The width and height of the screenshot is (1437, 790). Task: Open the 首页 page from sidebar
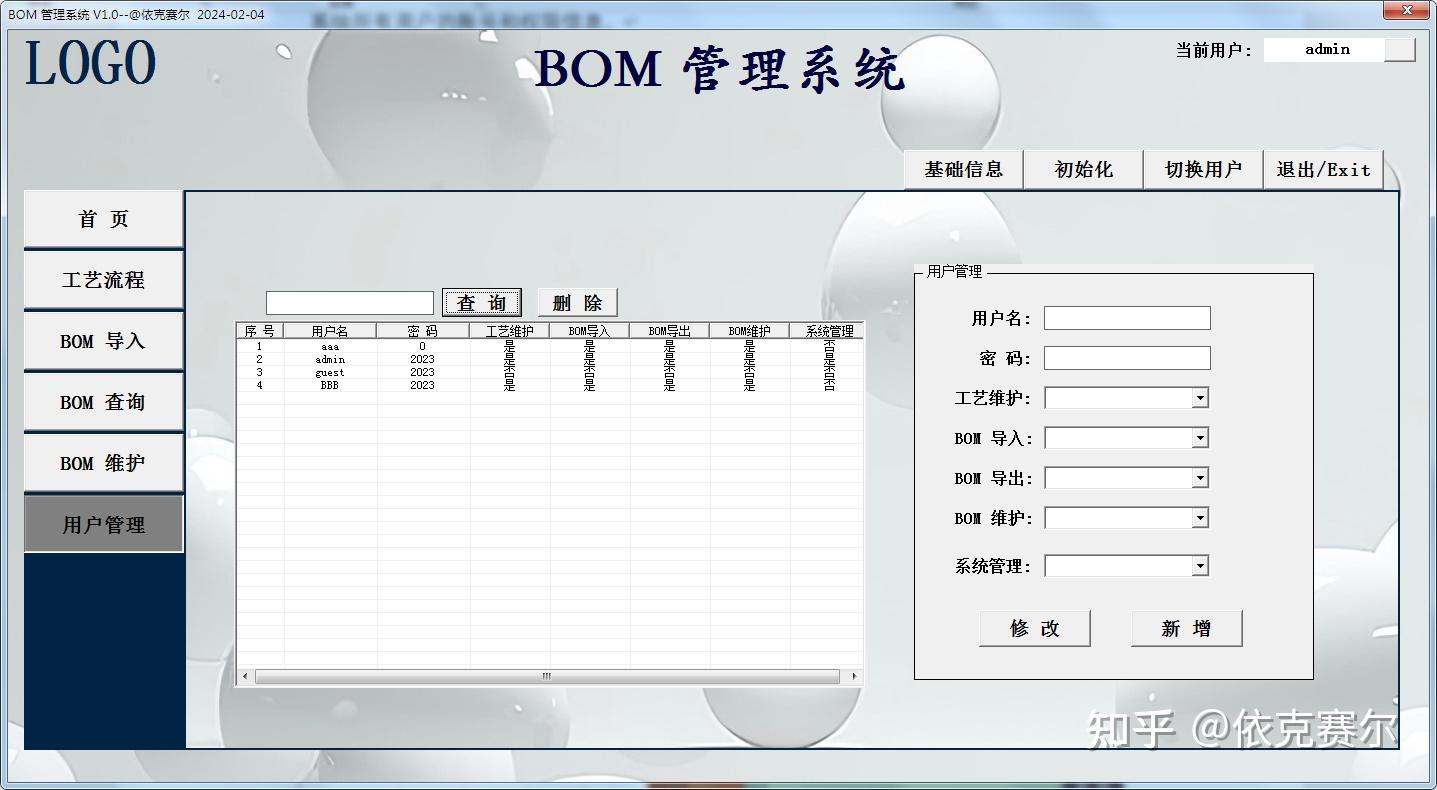tap(102, 218)
